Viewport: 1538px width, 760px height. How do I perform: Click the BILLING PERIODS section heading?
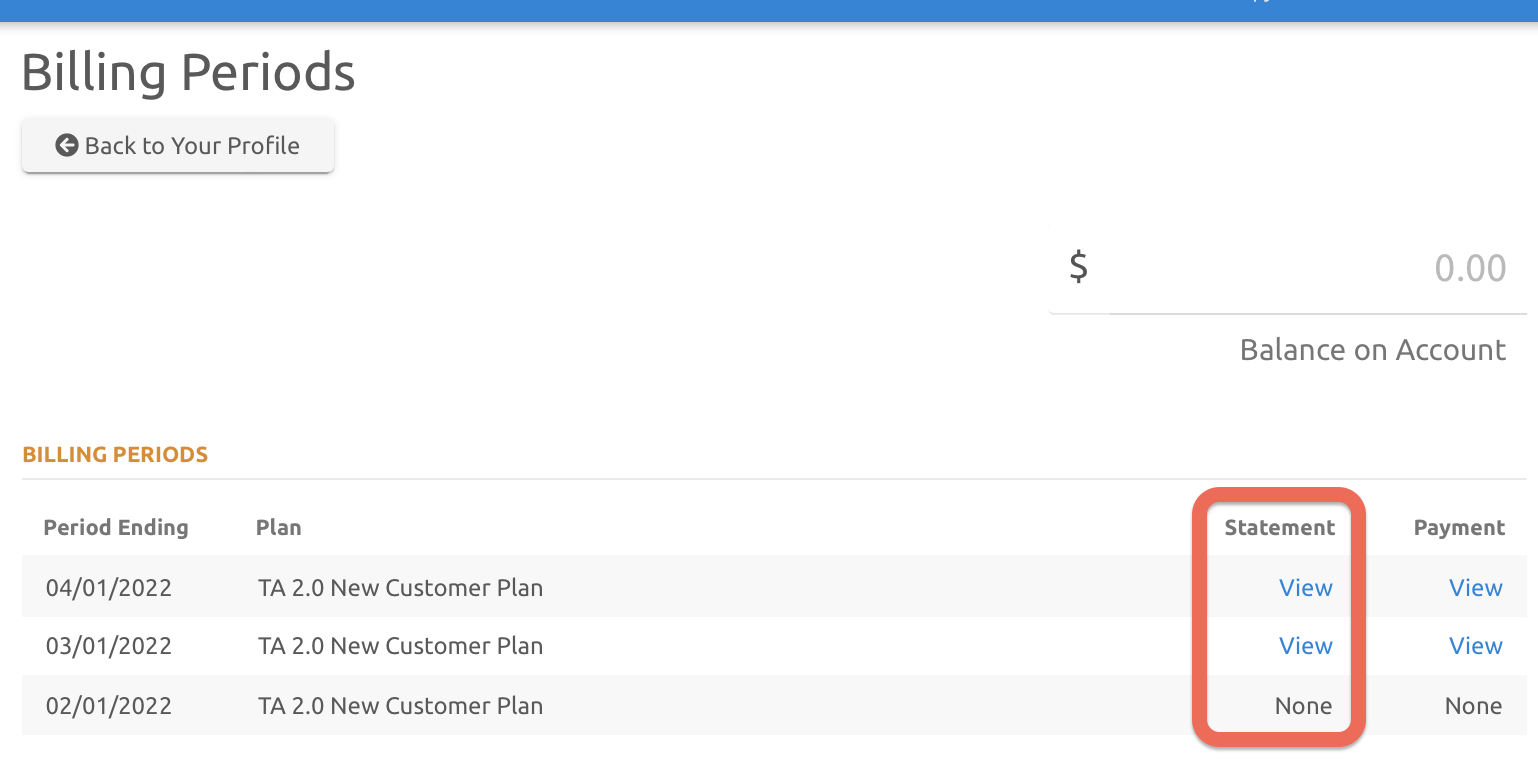point(114,454)
